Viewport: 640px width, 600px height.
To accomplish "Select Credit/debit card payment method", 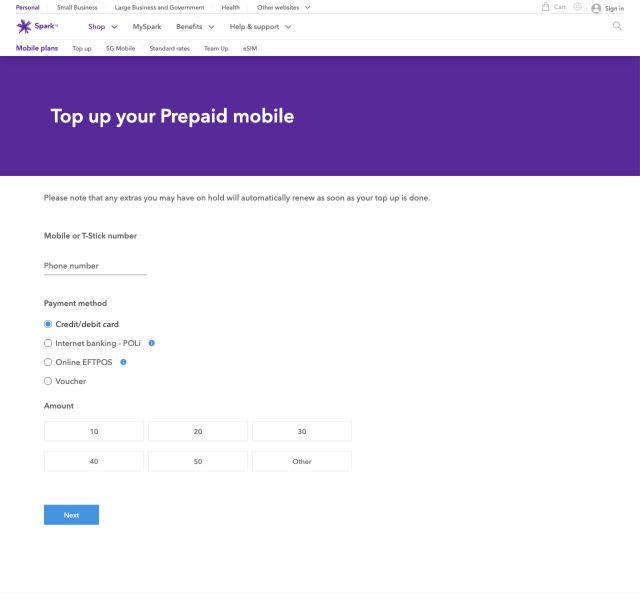I will click(x=48, y=324).
